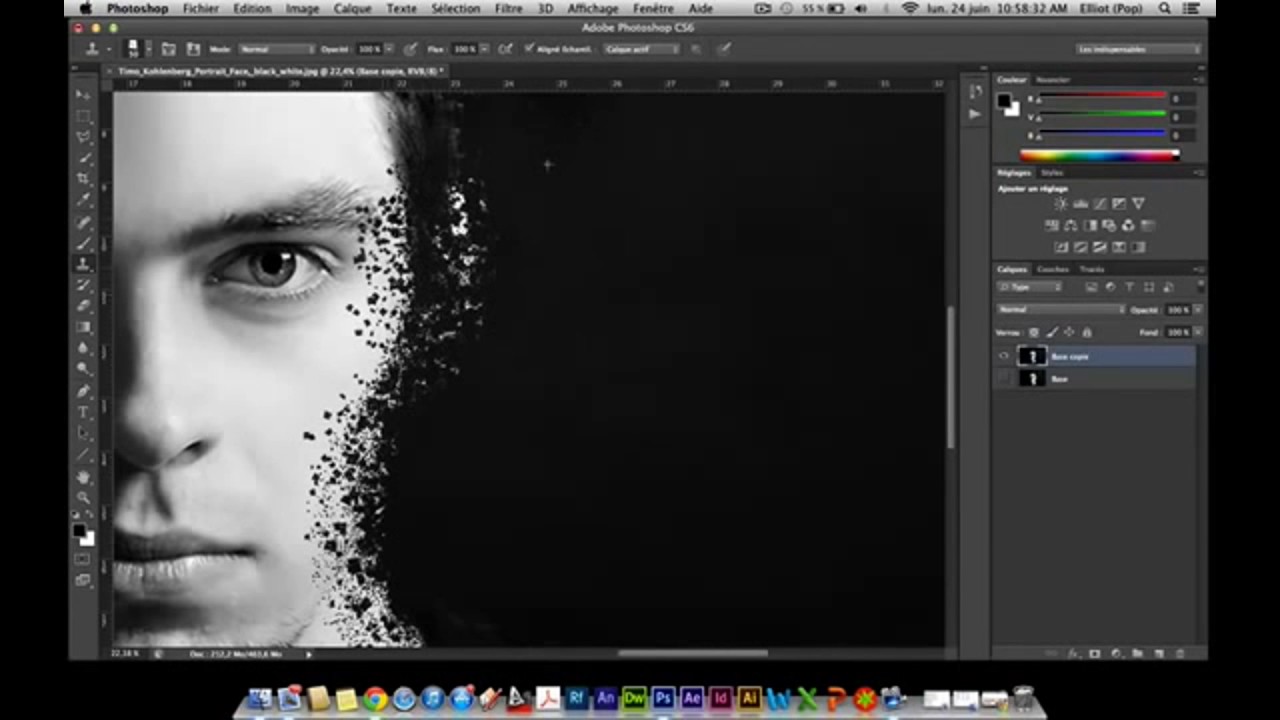Click the blue B slider track
This screenshot has width=1280, height=720.
[x=1101, y=134]
